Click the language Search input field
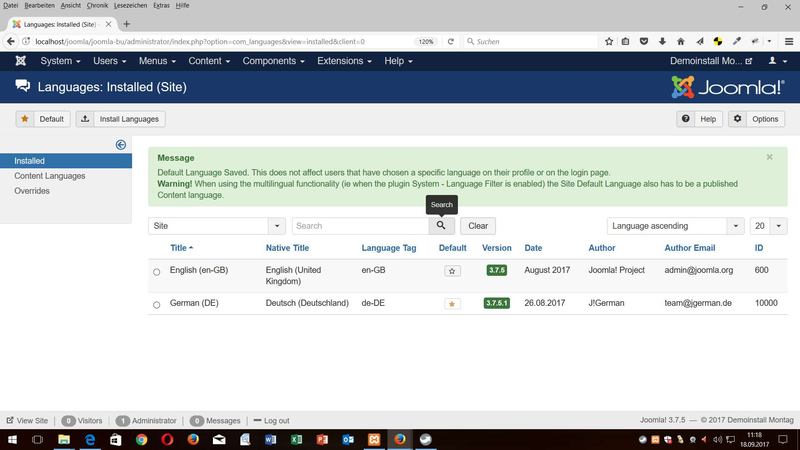Viewport: 800px width, 450px height. click(360, 226)
